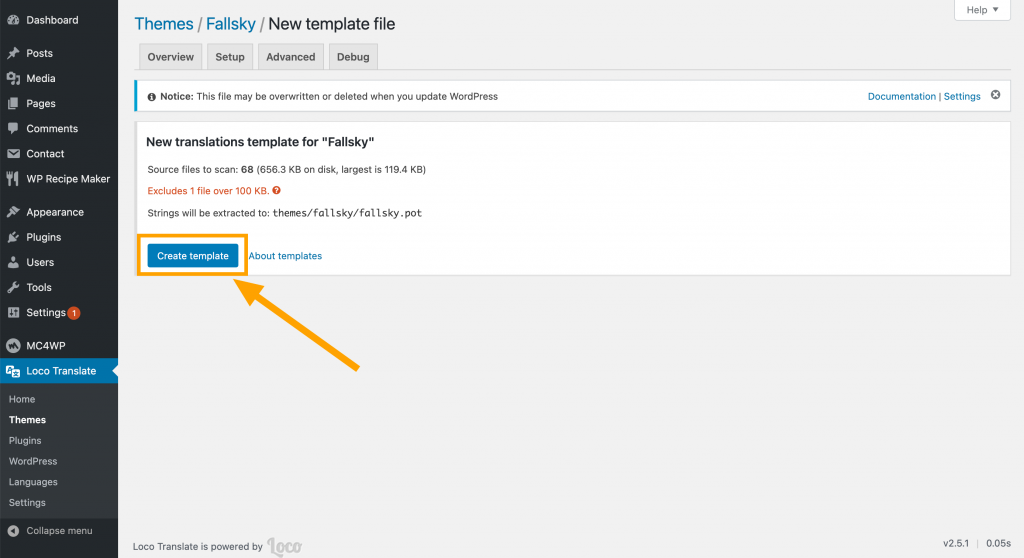This screenshot has height=558, width=1024.
Task: Open the Advanced tab
Action: [x=291, y=57]
